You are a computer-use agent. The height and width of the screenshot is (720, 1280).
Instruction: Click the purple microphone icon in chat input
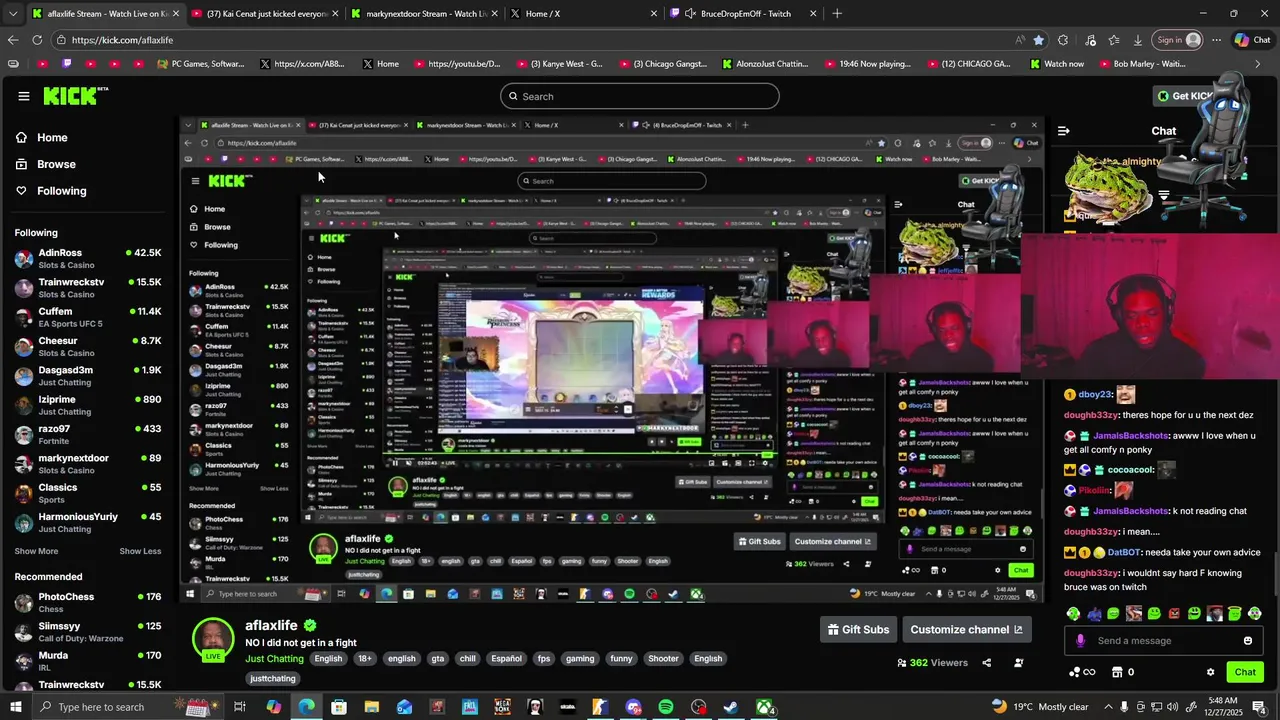(x=1080, y=641)
